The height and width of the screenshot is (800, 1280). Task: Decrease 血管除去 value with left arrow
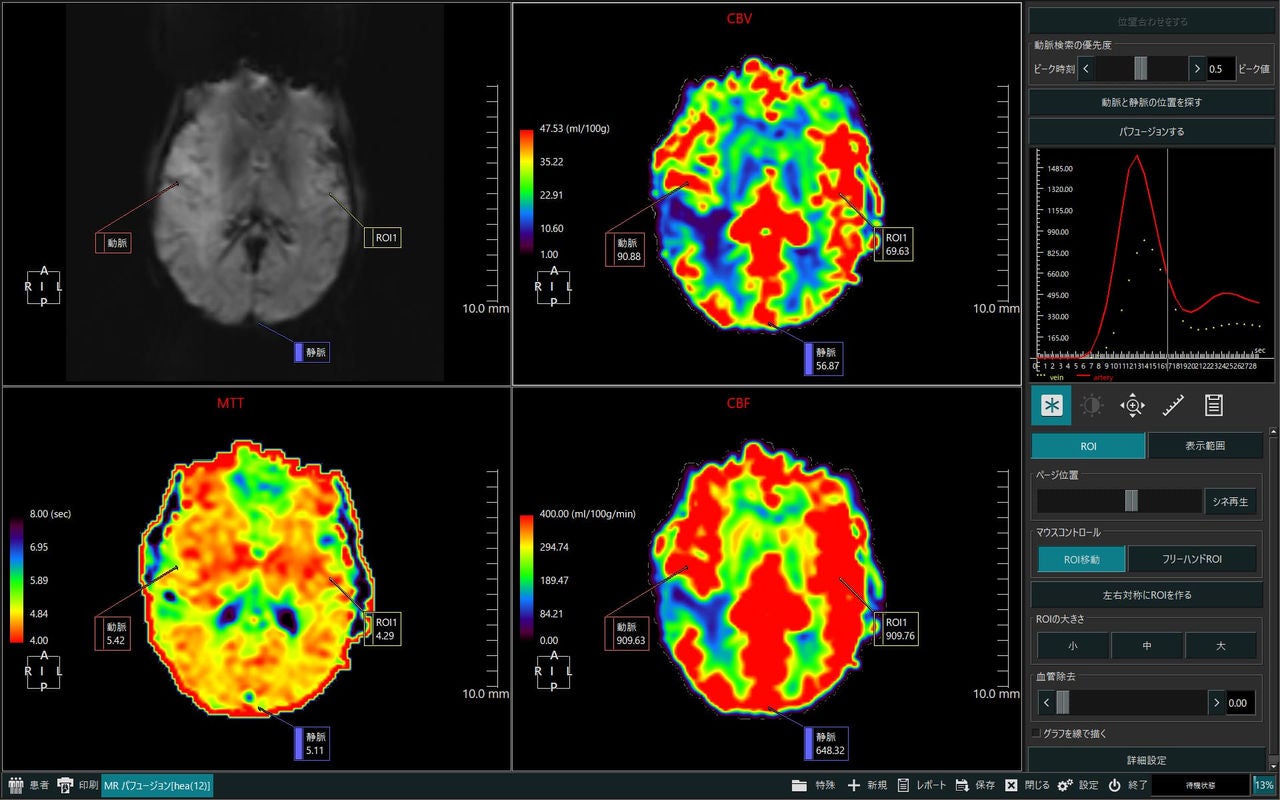(1046, 703)
